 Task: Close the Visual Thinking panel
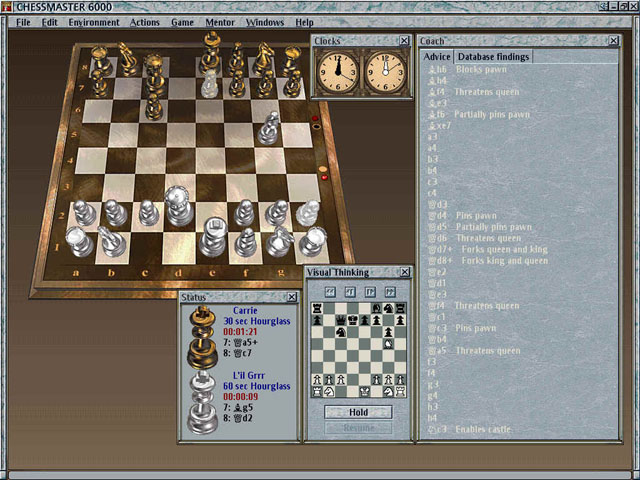pyautogui.click(x=404, y=272)
